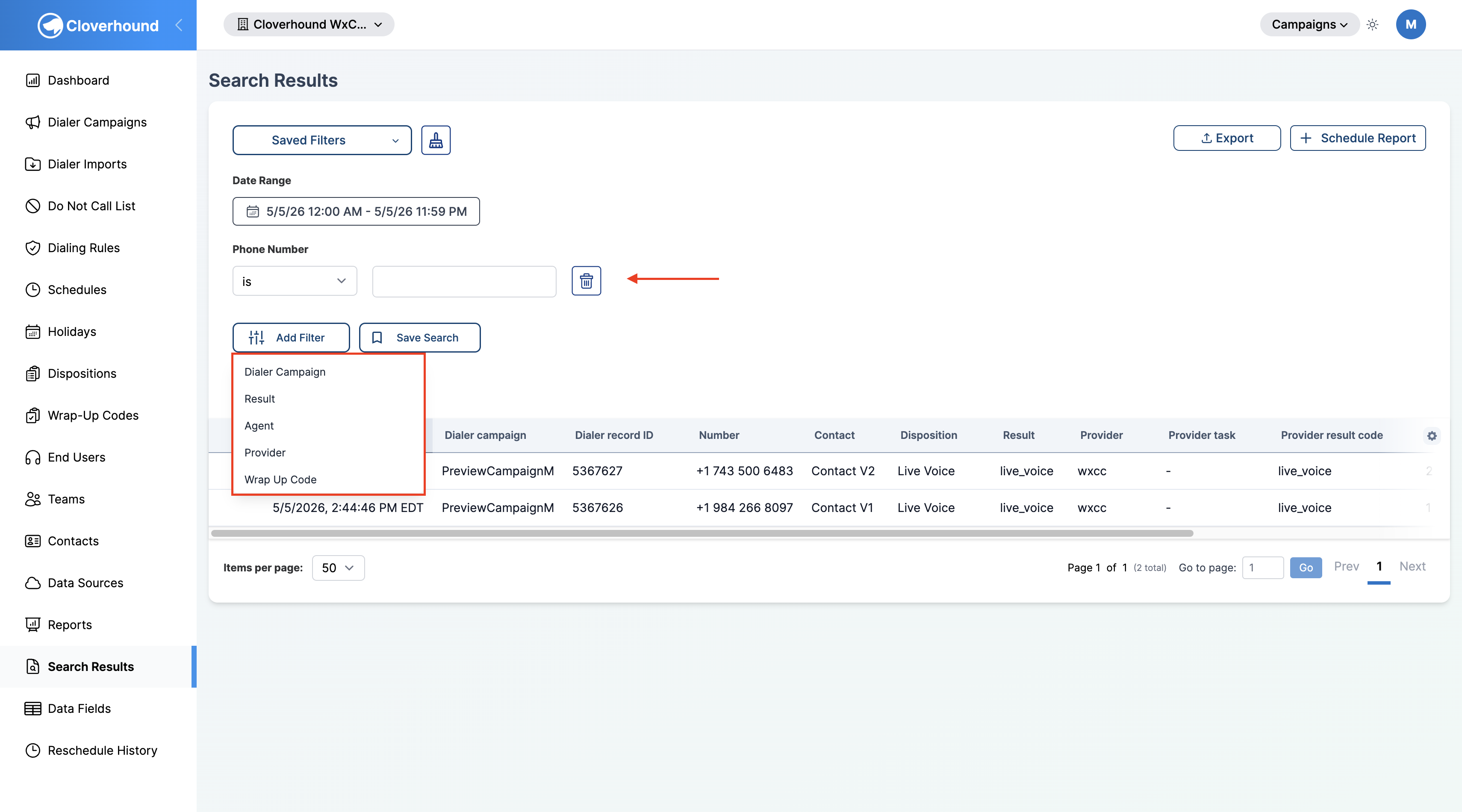Screen dimensions: 1462x812
Task: Go to Search Results in sidebar
Action: click(x=98, y=667)
